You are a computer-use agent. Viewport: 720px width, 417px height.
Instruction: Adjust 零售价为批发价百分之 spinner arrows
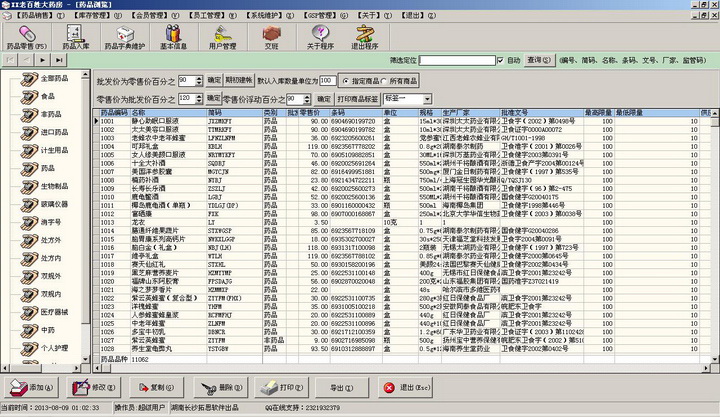coord(199,99)
